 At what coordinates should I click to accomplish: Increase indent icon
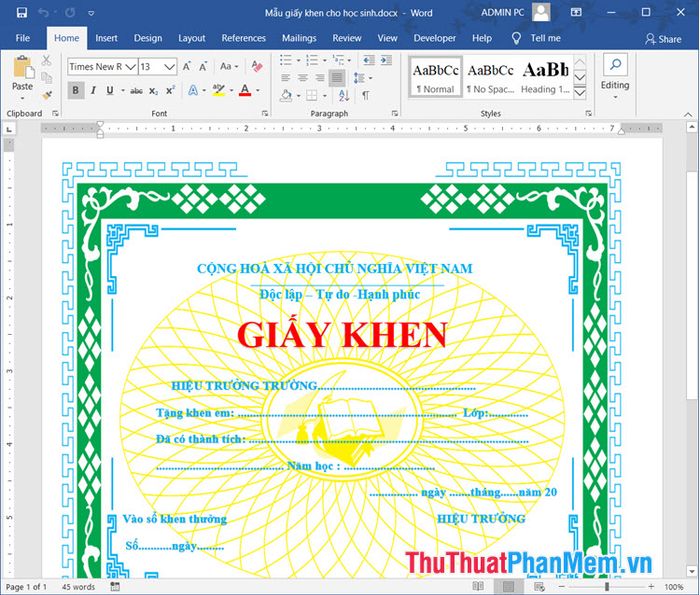coord(386,60)
